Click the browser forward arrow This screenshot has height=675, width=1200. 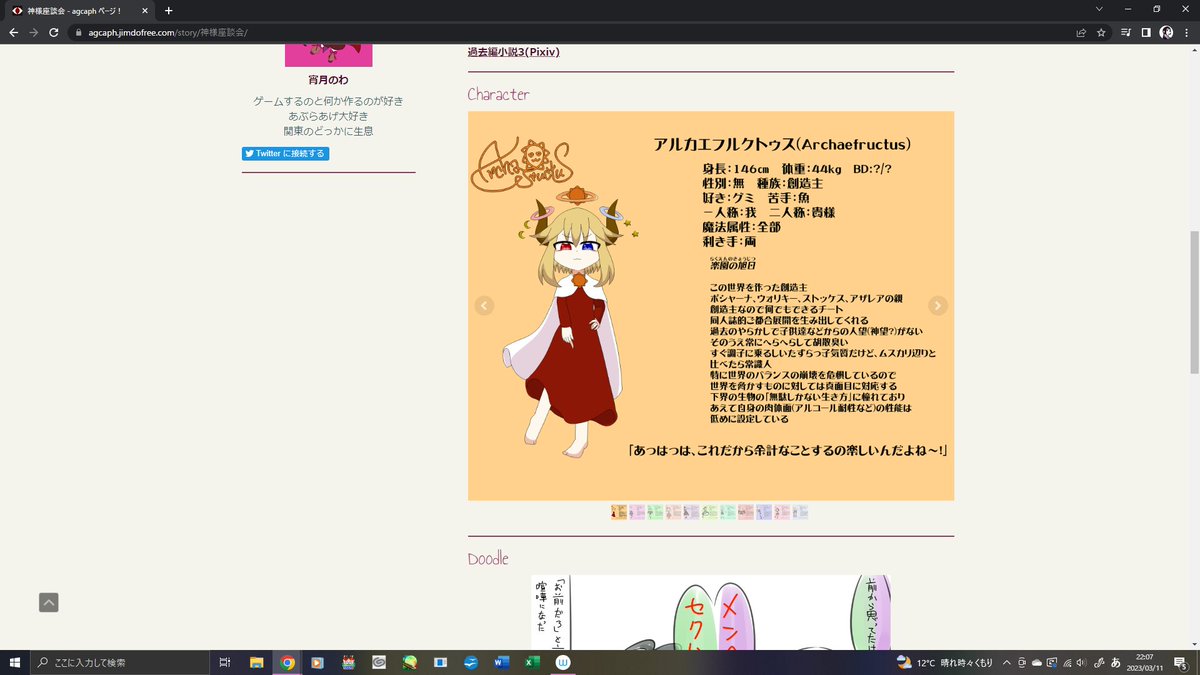click(34, 32)
